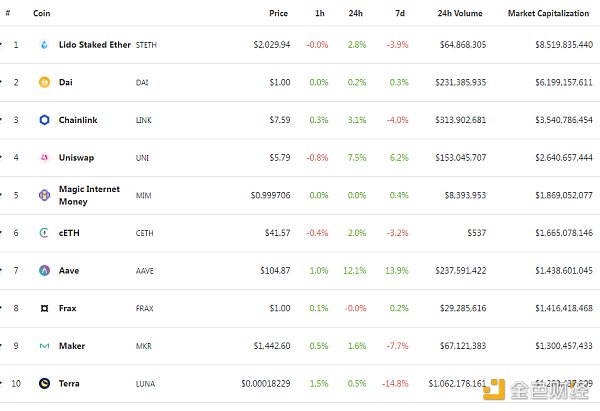
Task: Click the Chainlink hexagon logo
Action: click(44, 120)
